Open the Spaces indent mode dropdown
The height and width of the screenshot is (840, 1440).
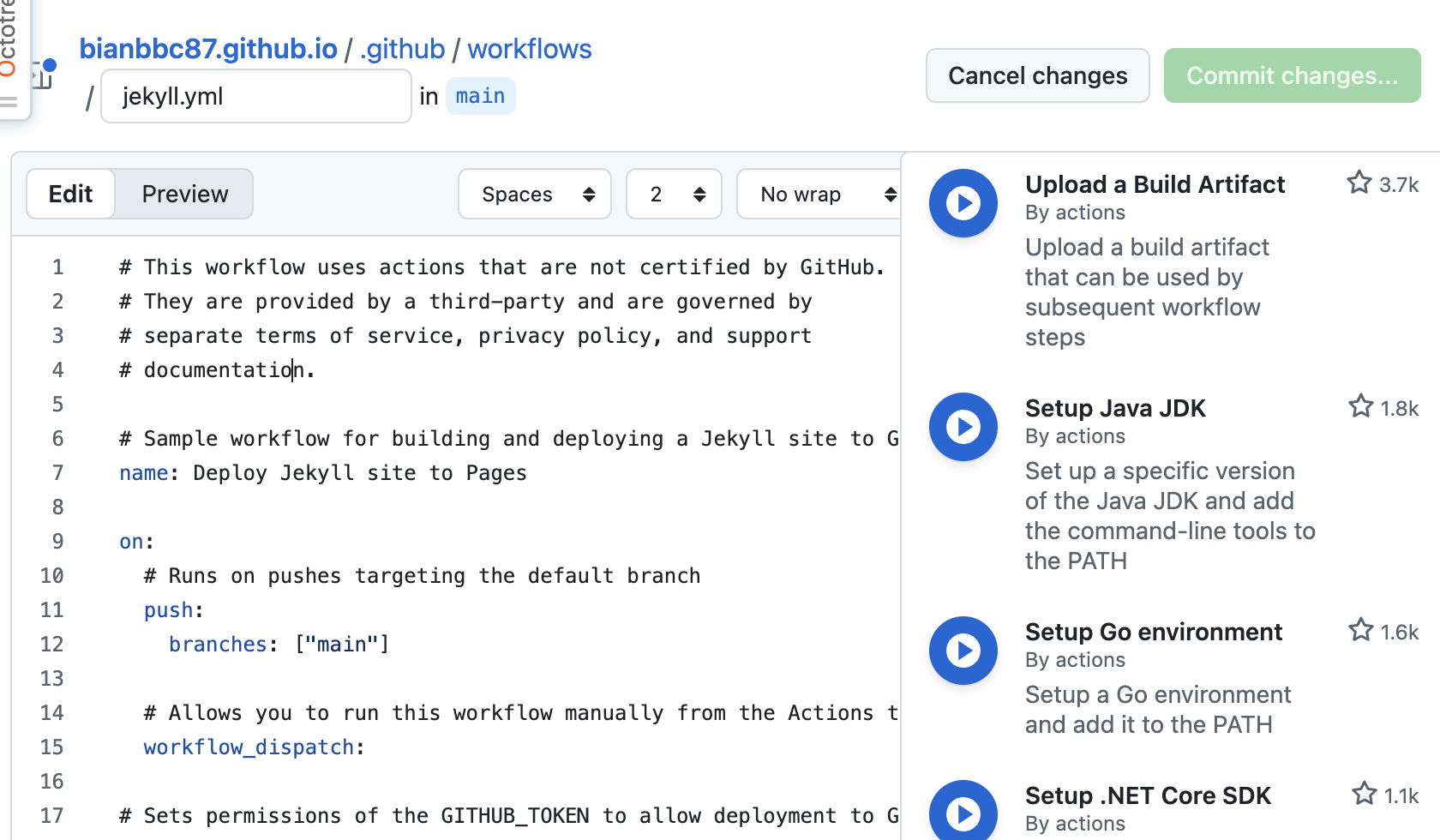point(534,195)
